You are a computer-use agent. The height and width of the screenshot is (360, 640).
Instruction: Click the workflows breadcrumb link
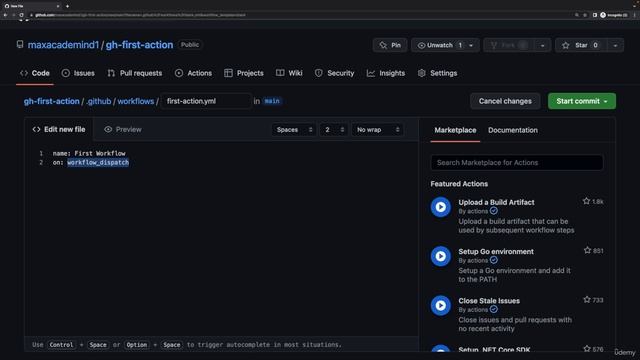pyautogui.click(x=136, y=101)
